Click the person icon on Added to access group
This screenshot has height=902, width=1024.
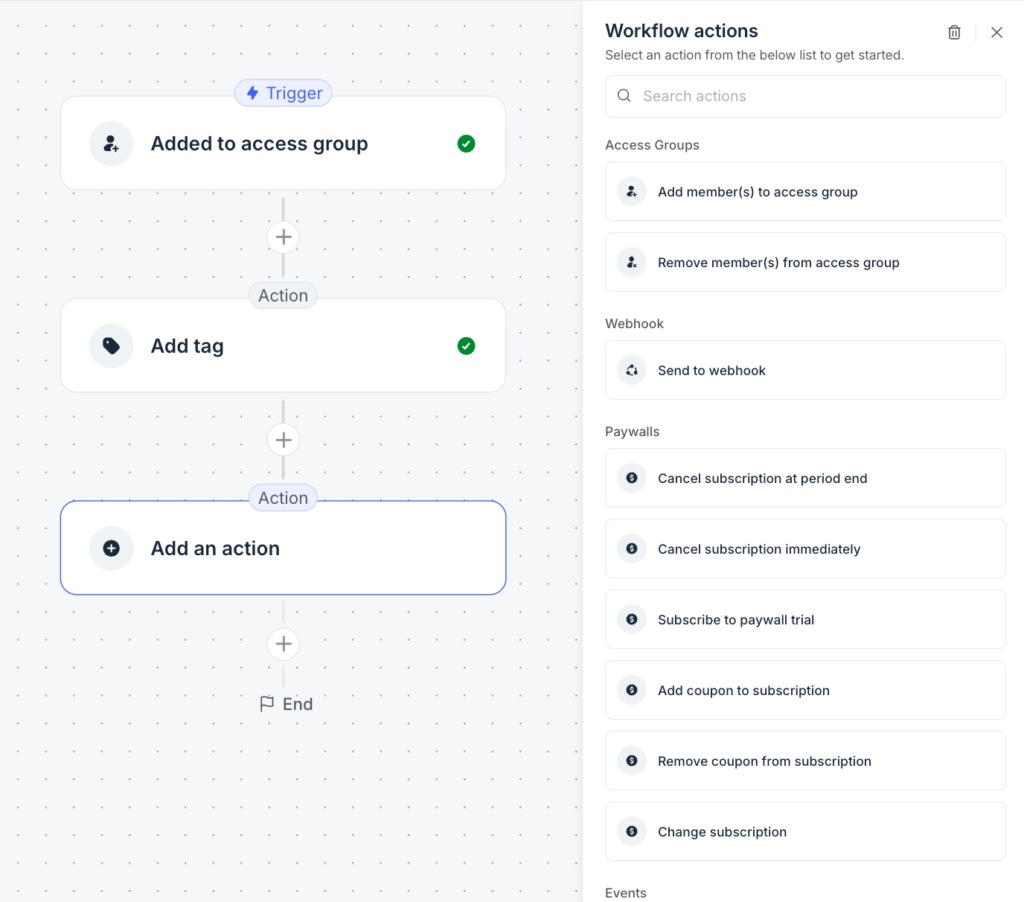[111, 143]
